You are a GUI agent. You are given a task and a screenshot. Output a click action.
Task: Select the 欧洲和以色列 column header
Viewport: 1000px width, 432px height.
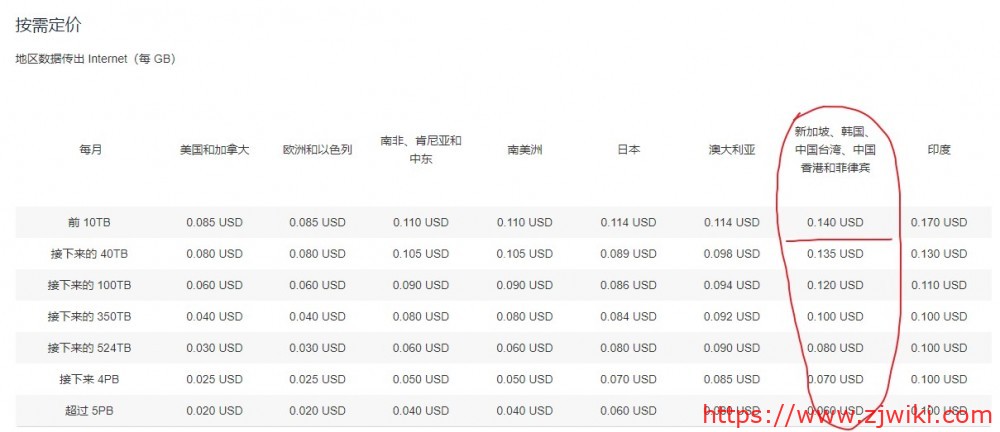click(318, 150)
